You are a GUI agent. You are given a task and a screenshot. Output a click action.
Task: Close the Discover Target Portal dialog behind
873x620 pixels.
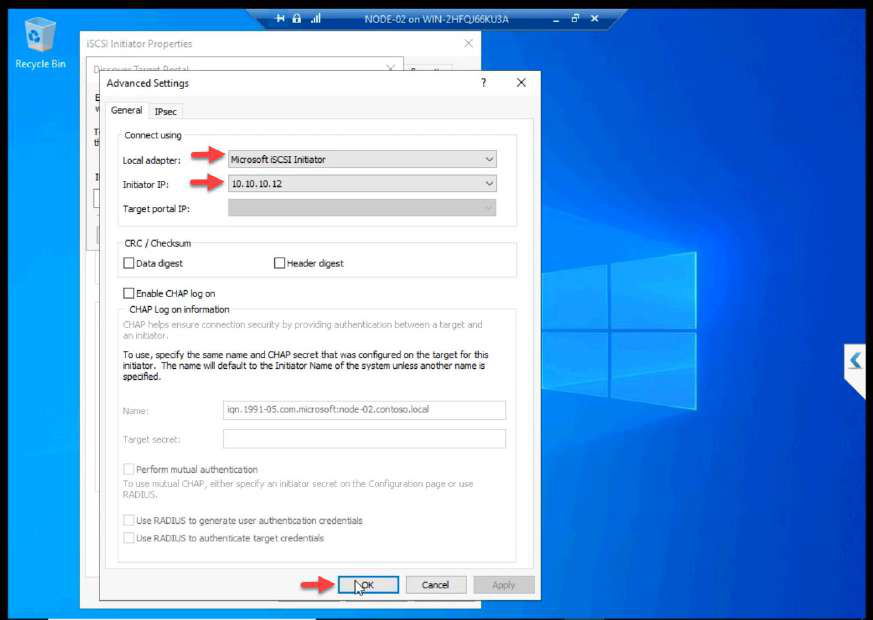pos(390,68)
